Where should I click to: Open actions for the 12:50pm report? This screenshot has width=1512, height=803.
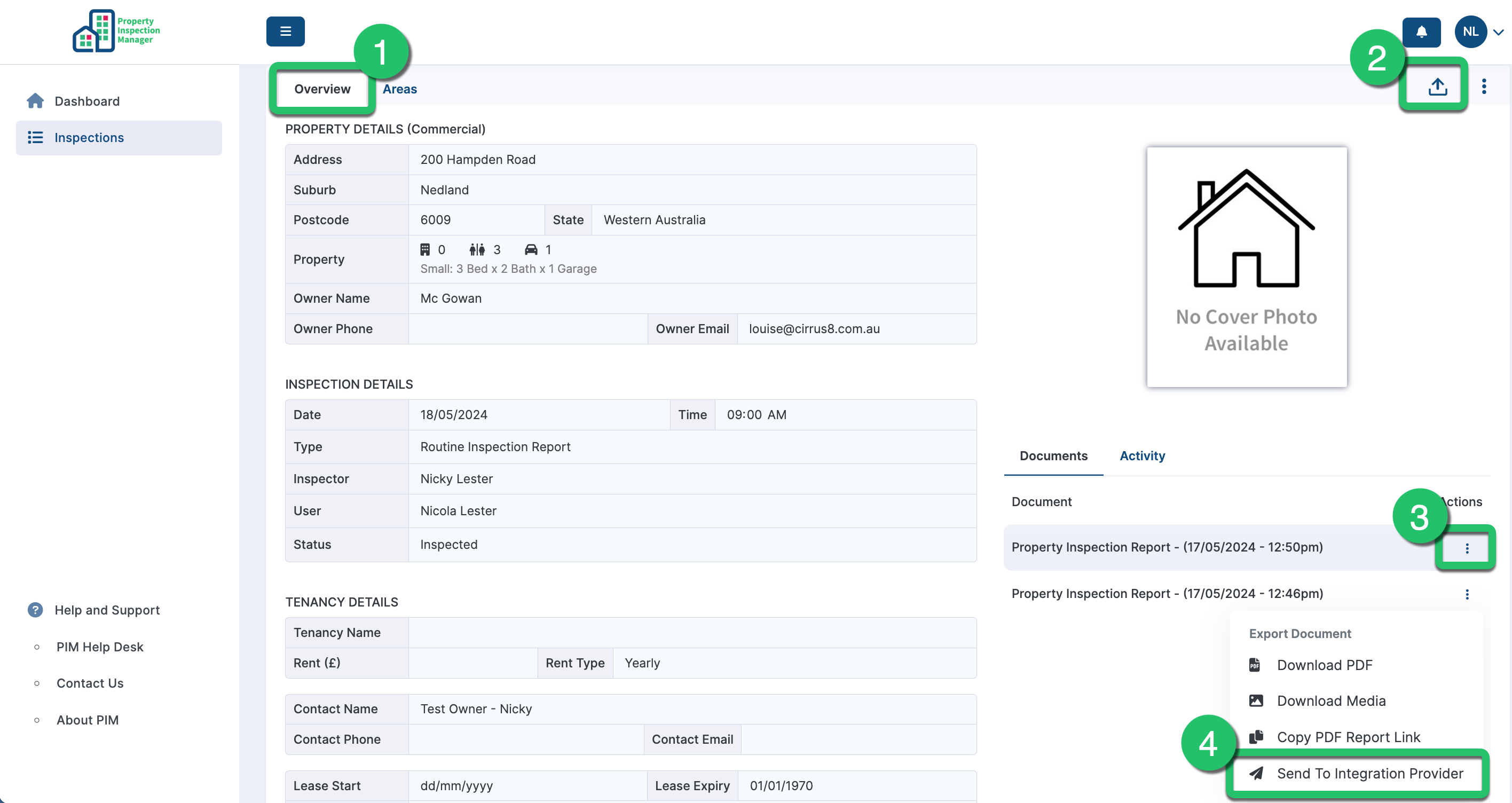click(1467, 548)
